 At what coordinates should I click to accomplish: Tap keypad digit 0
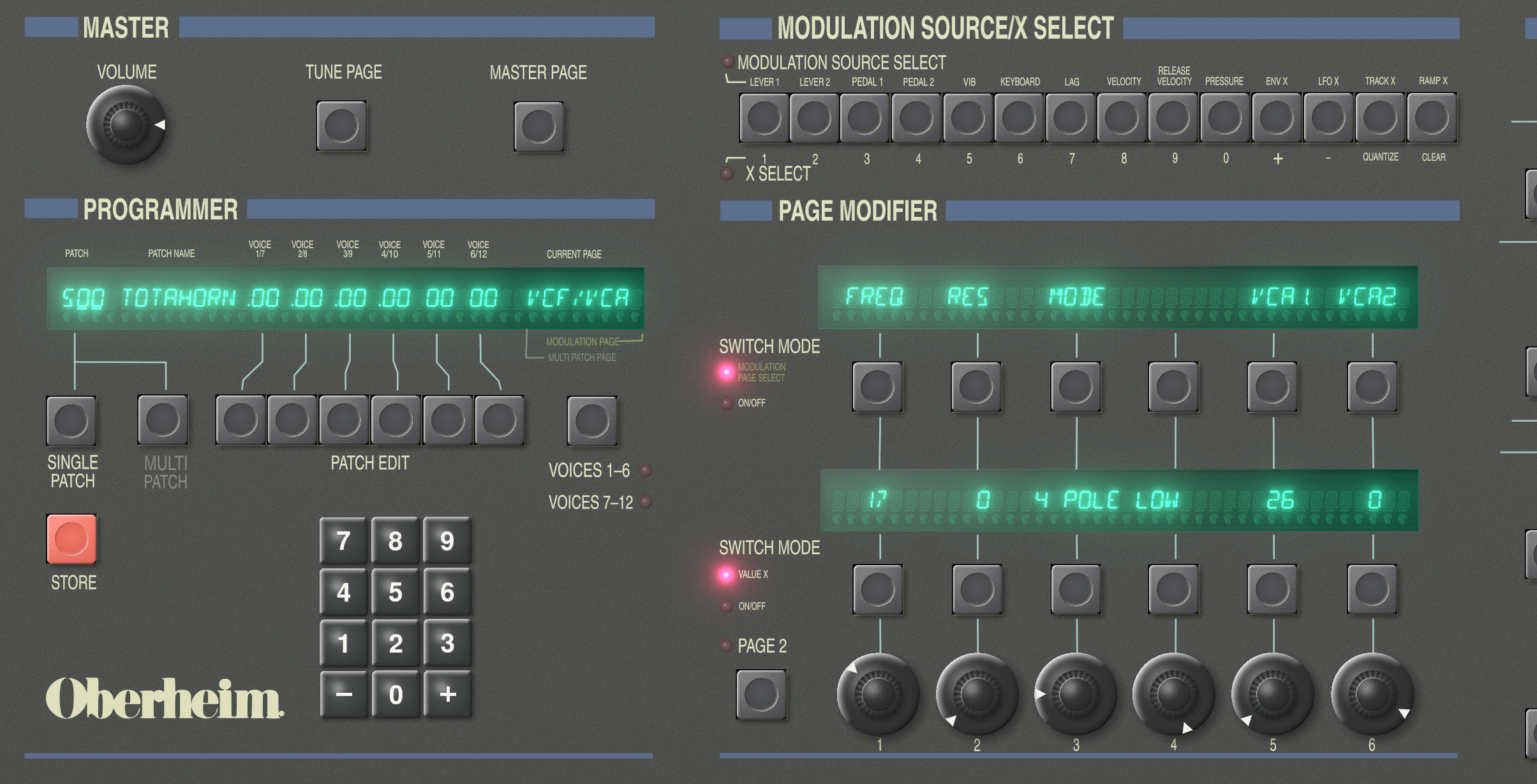point(396,694)
